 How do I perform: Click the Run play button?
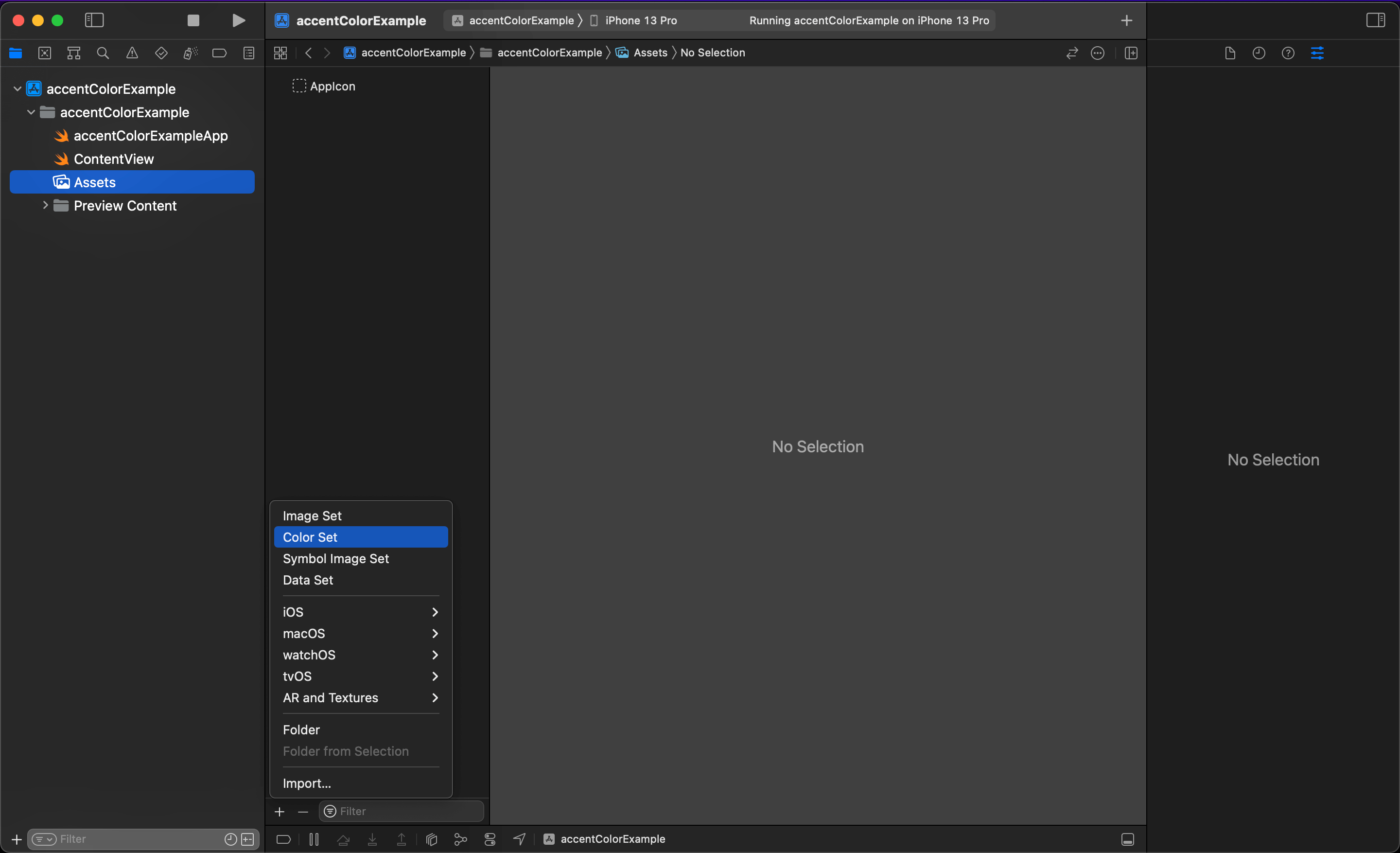[x=239, y=20]
